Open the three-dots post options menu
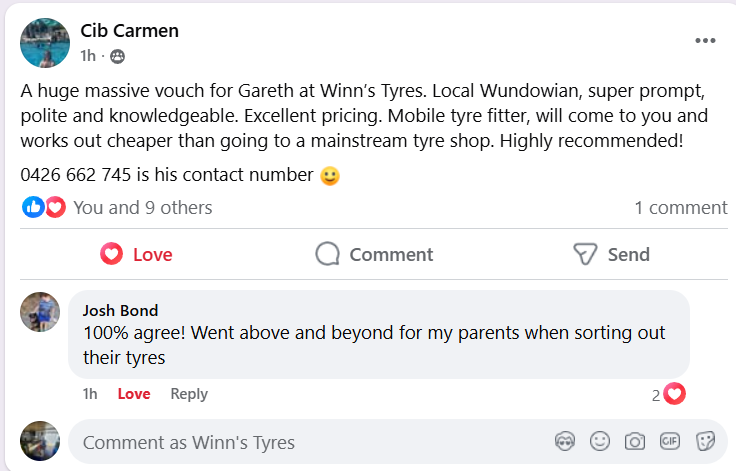Viewport: 736px width, 471px height. click(705, 41)
